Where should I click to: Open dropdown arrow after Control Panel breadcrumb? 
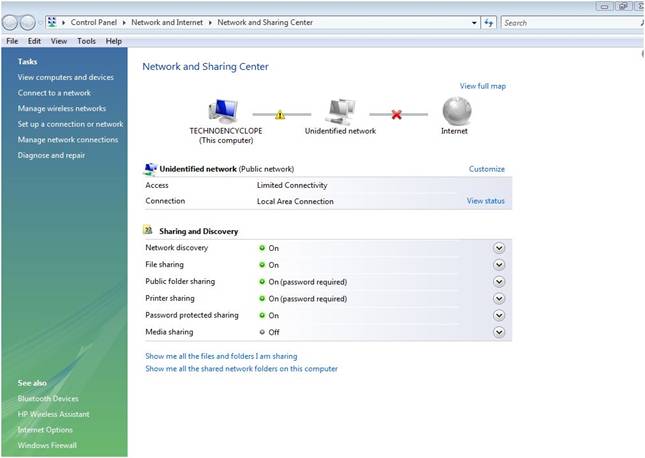click(x=124, y=23)
